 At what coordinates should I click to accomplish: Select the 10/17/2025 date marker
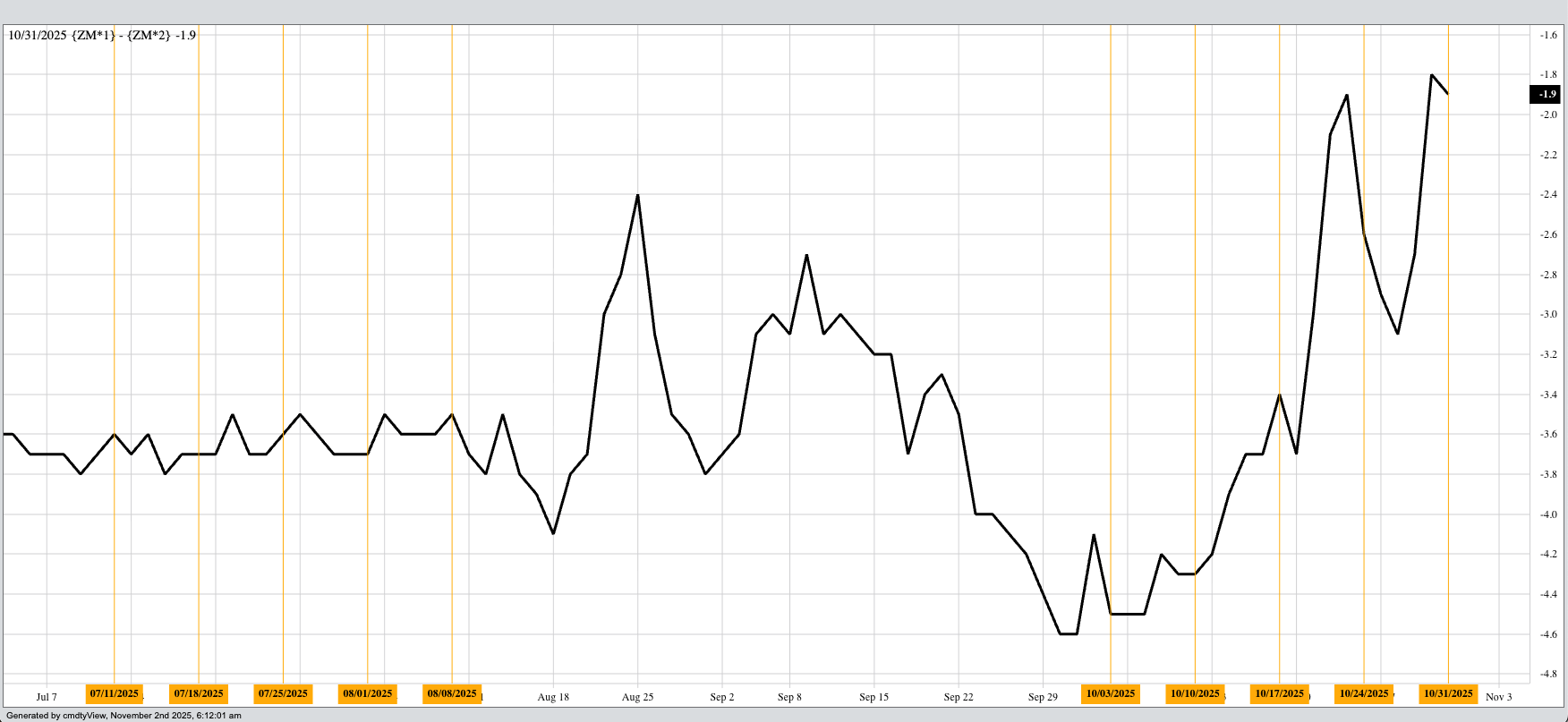(1280, 693)
